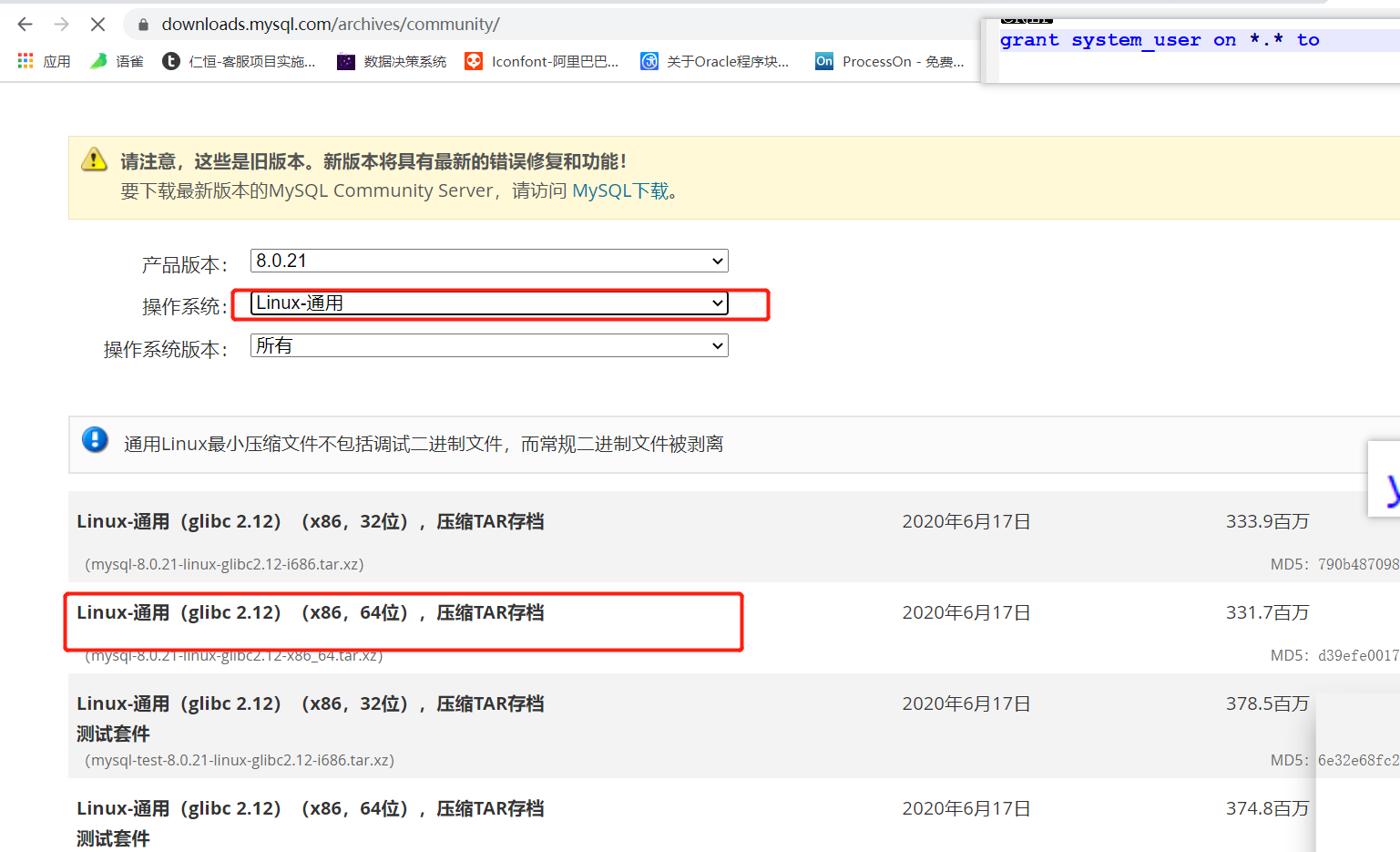Stop page loading with the X icon
This screenshot has width=1400, height=852.
pos(97,25)
